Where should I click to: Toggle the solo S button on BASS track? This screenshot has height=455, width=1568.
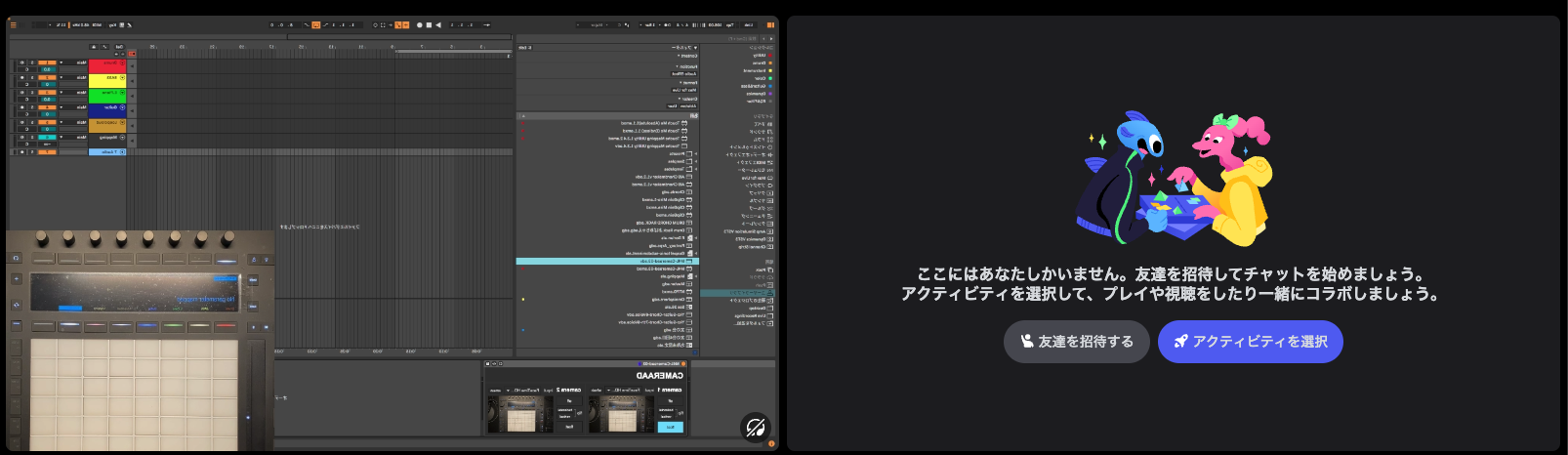click(31, 78)
